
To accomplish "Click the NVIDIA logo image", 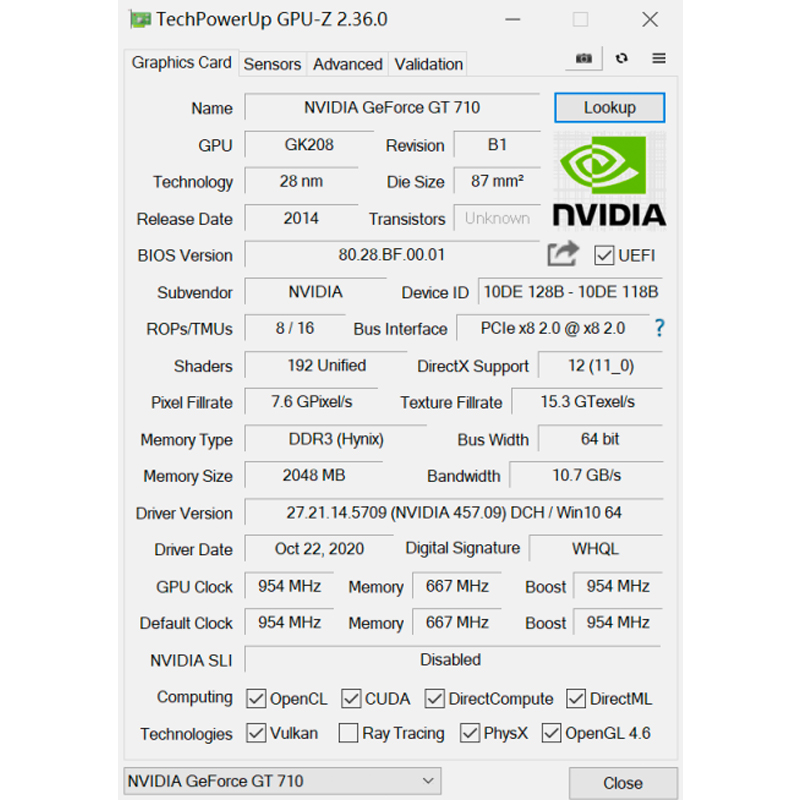I will pos(609,180).
